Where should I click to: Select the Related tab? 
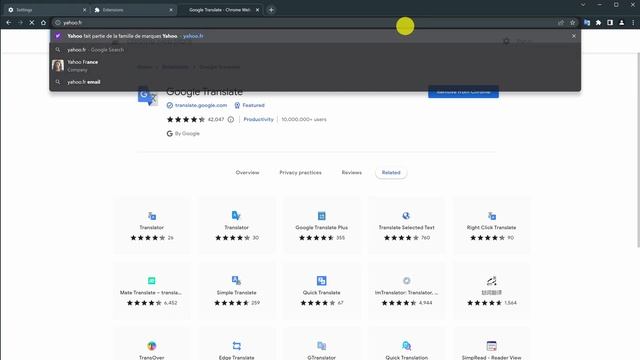[391, 173]
